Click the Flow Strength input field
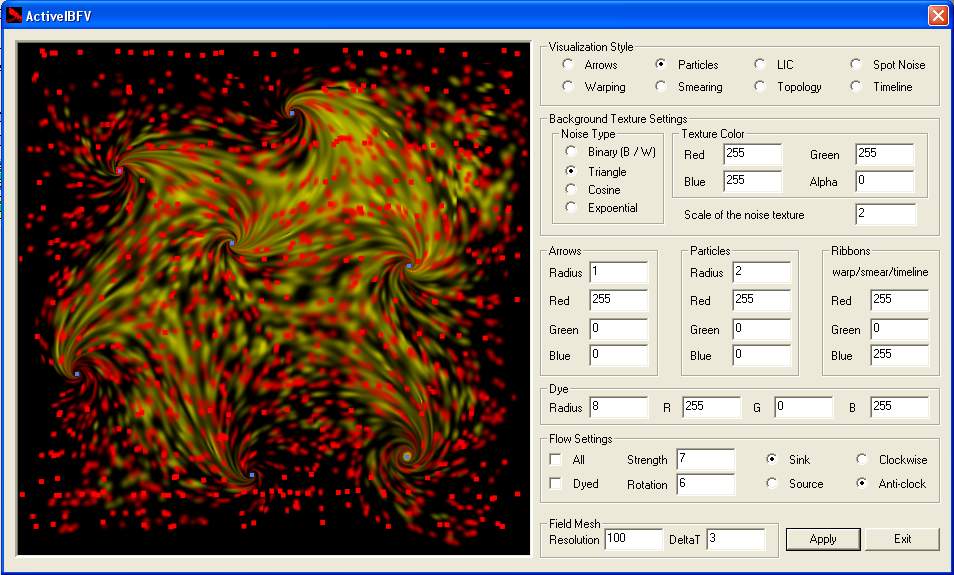 tap(705, 460)
